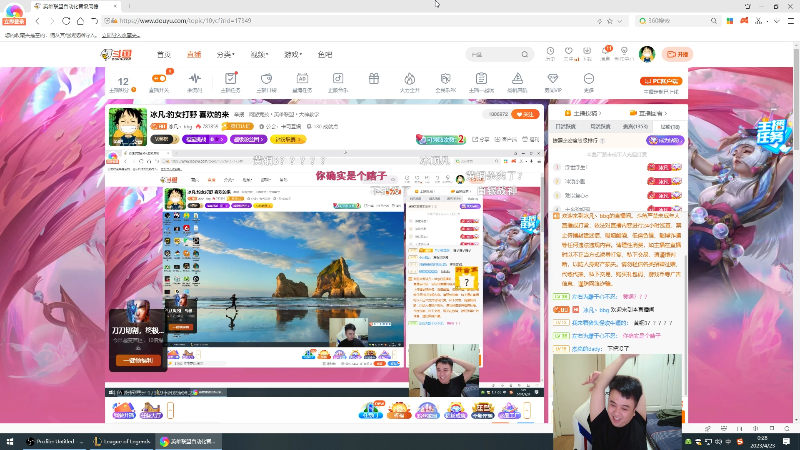
Task: Reload the page with the refresh icon
Action: coord(66,21)
